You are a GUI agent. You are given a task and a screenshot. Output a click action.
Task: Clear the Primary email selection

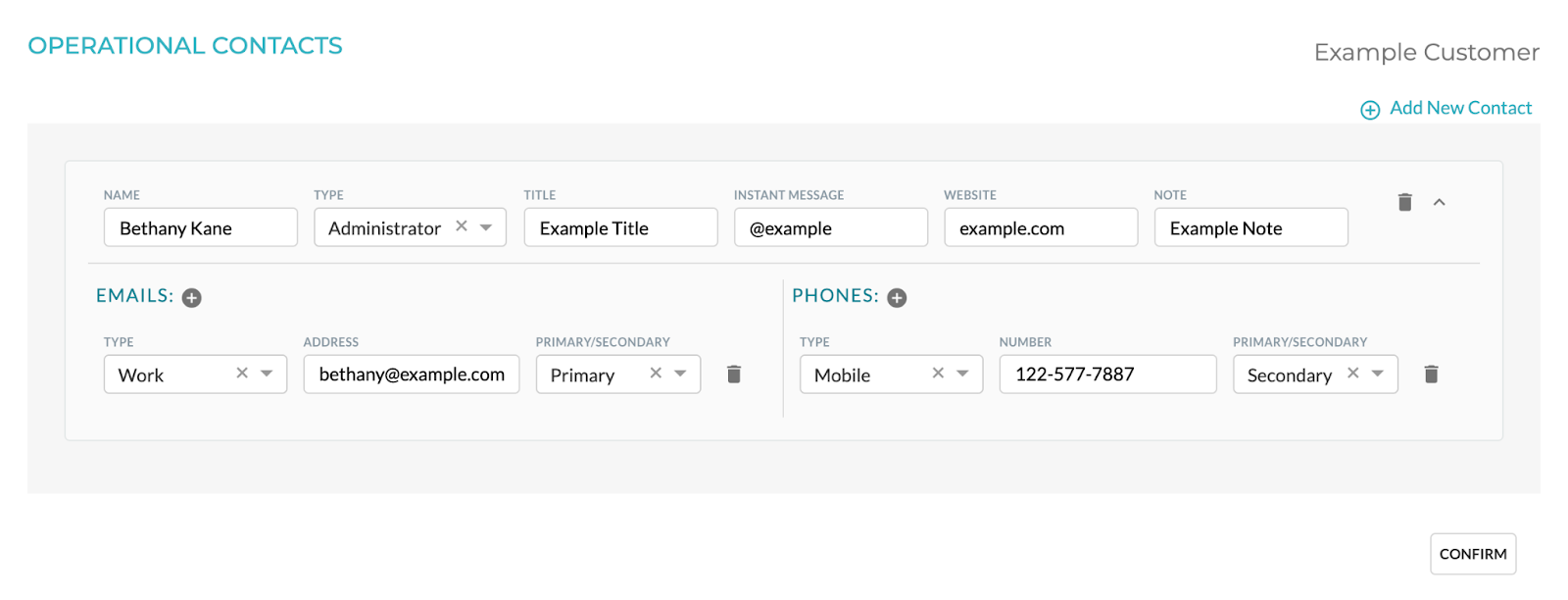pyautogui.click(x=656, y=374)
